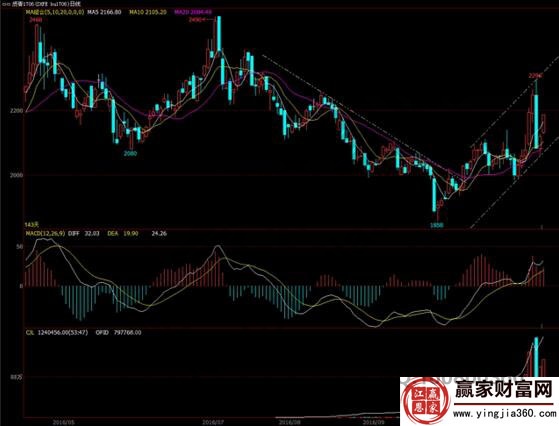Click the 2016/08 date axis label
Screen dimensions: 559x426
pyautogui.click(x=289, y=422)
